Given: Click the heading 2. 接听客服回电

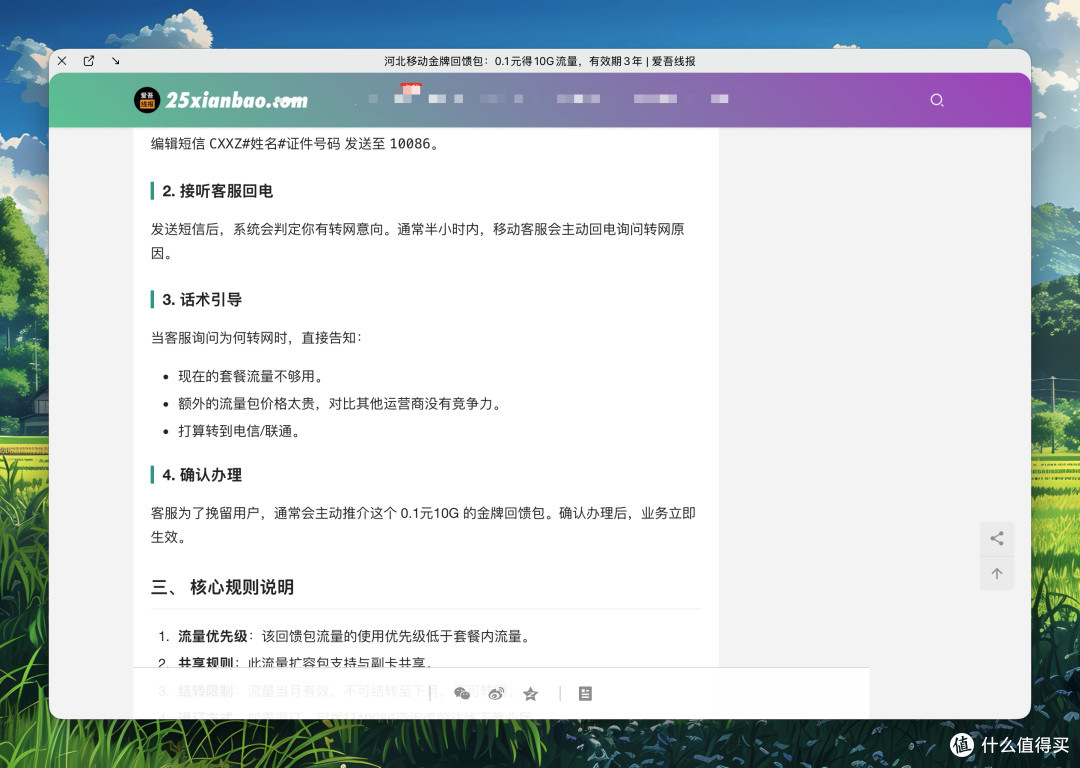Looking at the screenshot, I should (x=218, y=191).
